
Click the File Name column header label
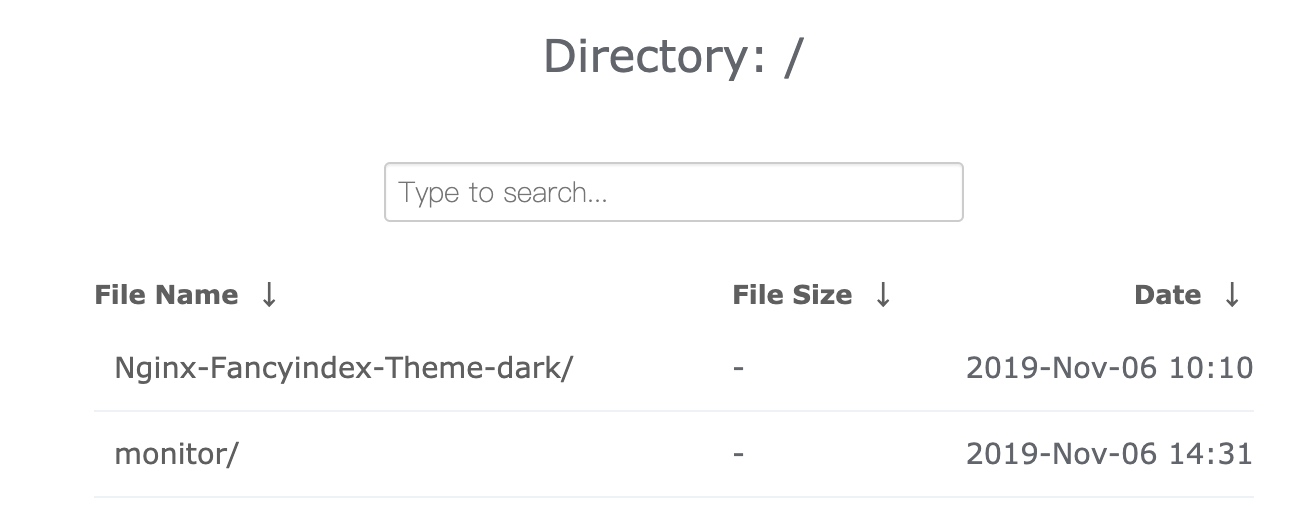[166, 295]
